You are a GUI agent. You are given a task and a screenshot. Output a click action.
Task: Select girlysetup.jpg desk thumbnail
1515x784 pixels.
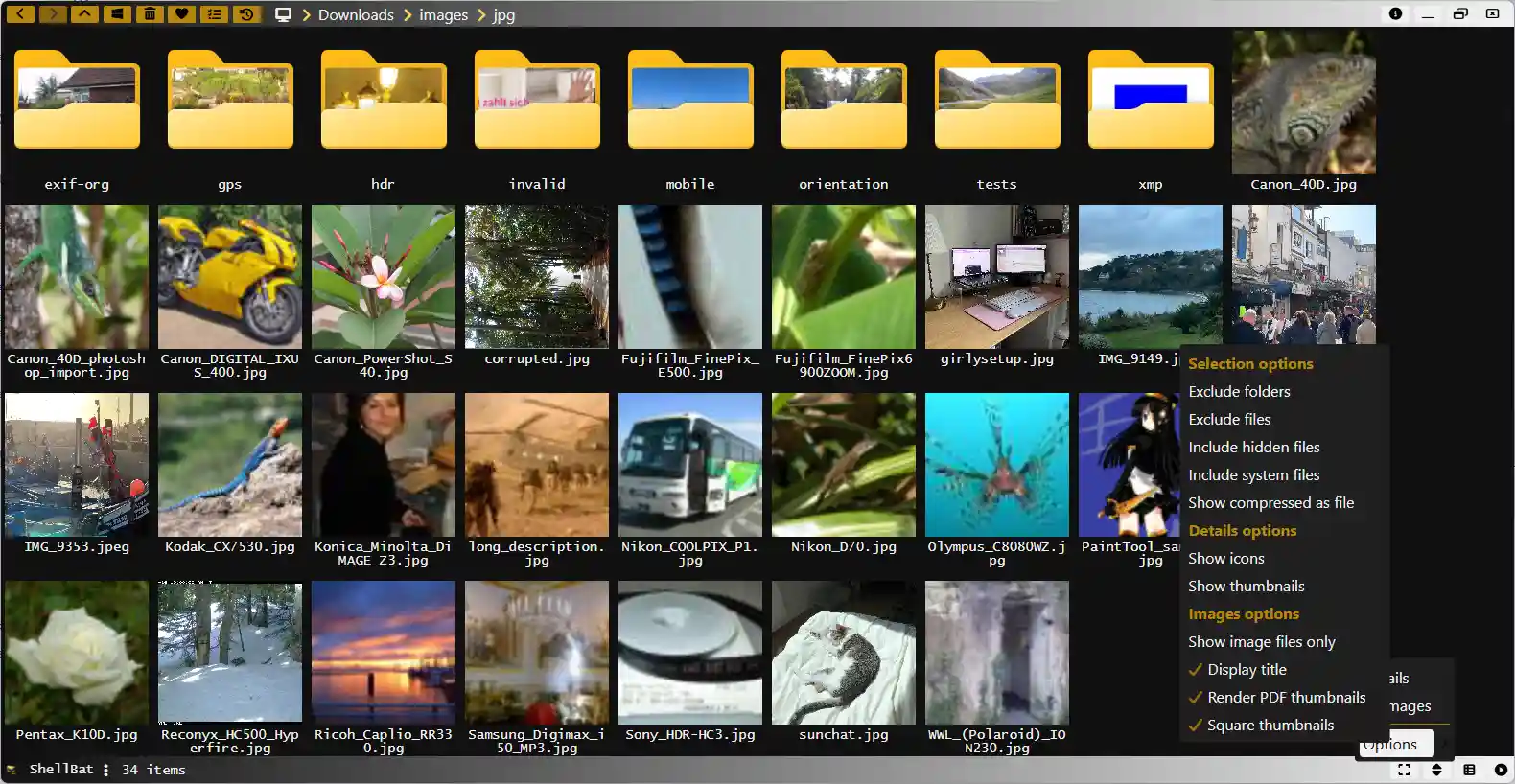pos(997,277)
